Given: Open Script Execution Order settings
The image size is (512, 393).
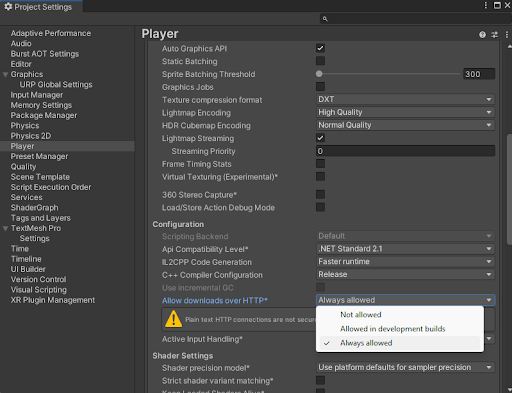Looking at the screenshot, I should [51, 187].
